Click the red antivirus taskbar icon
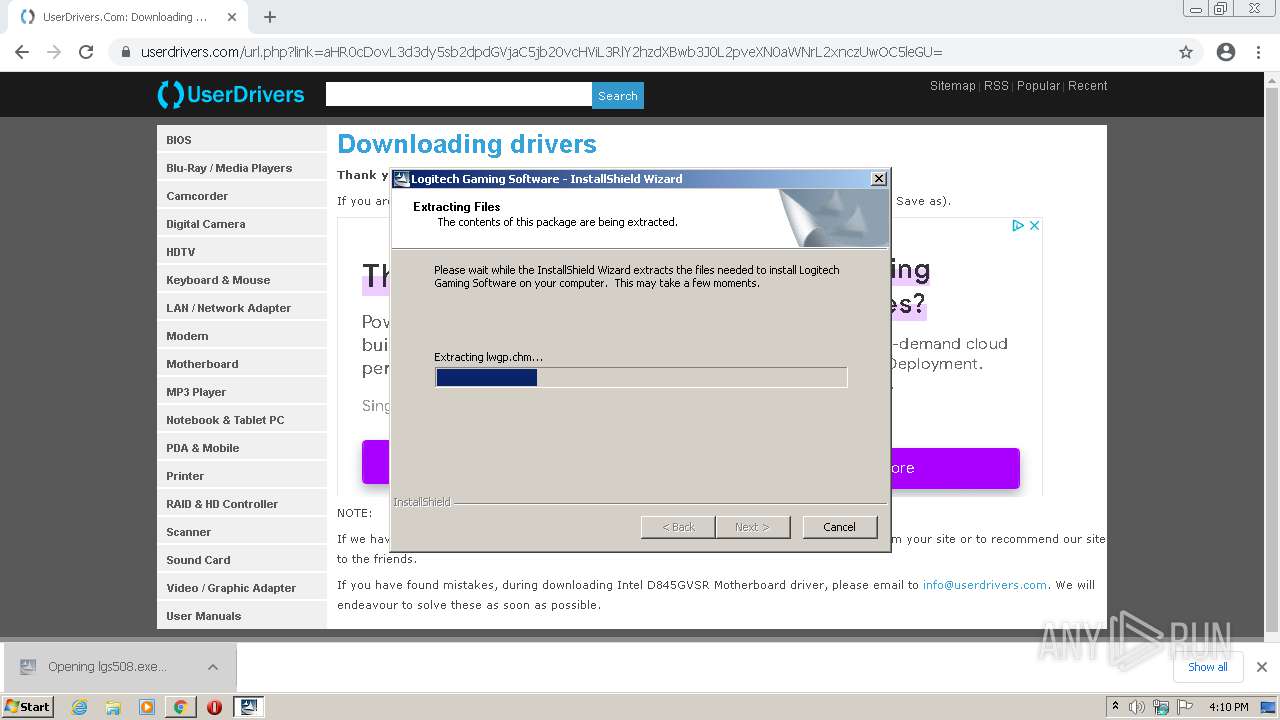 (x=214, y=707)
